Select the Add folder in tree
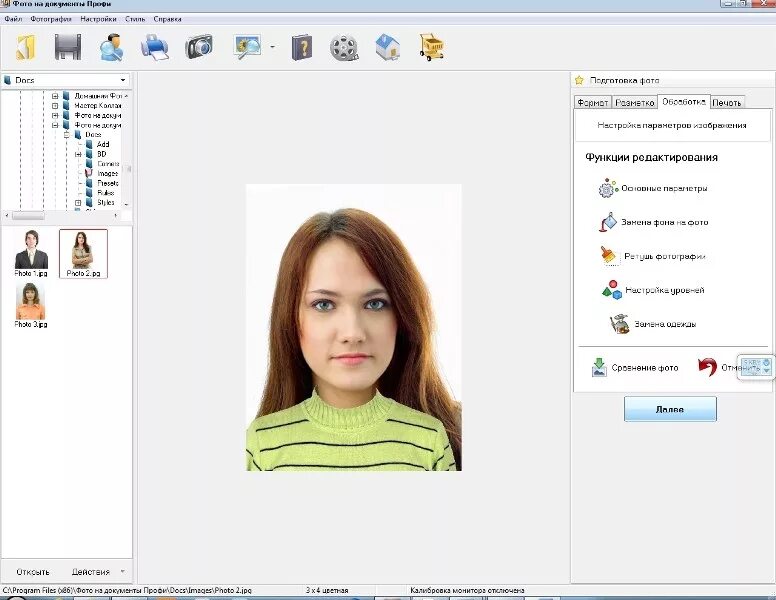Viewport: 776px width, 600px height. 103,144
